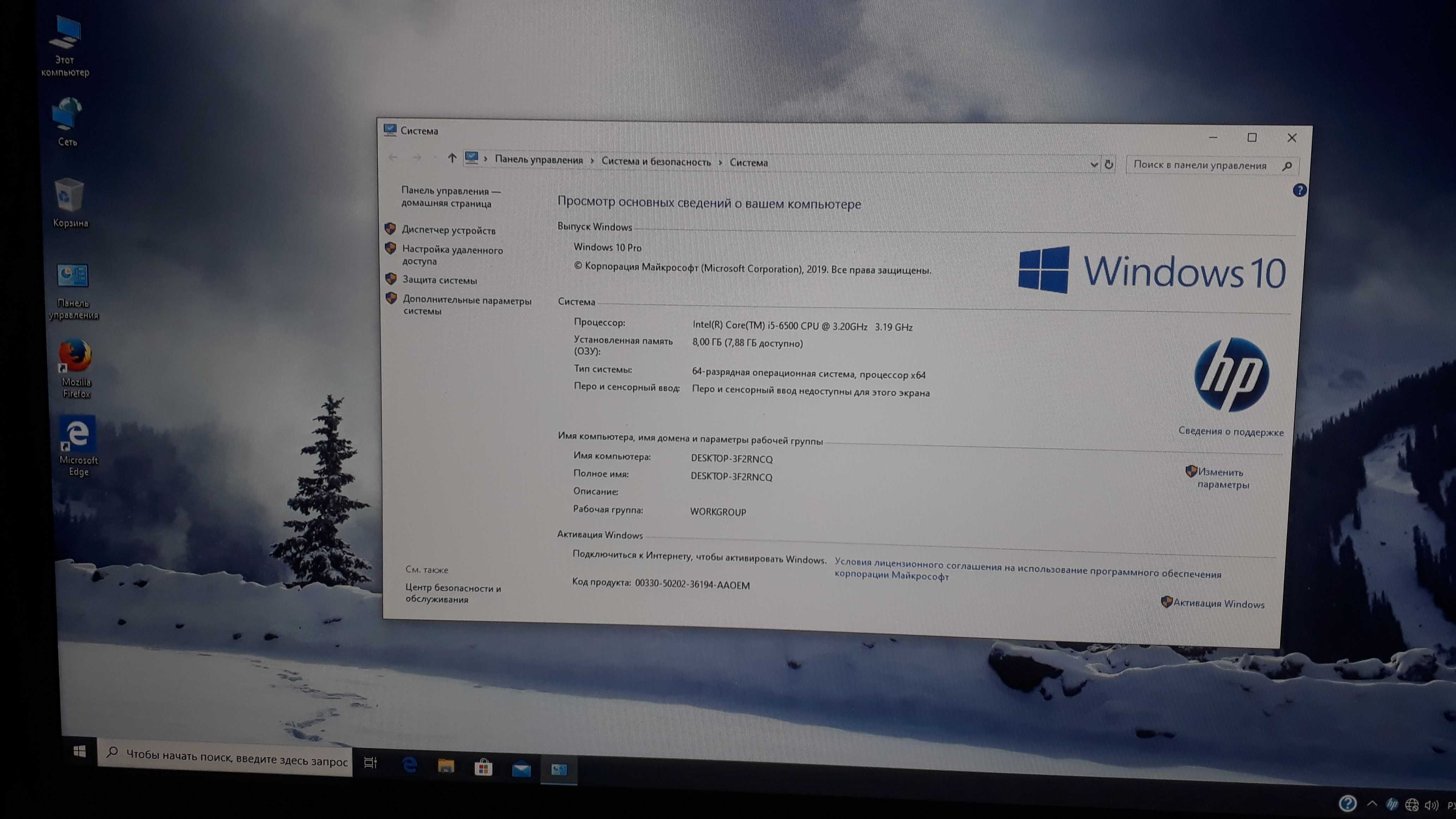Image resolution: width=1456 pixels, height=819 pixels.
Task: Click the HP logo image
Action: pyautogui.click(x=1232, y=375)
